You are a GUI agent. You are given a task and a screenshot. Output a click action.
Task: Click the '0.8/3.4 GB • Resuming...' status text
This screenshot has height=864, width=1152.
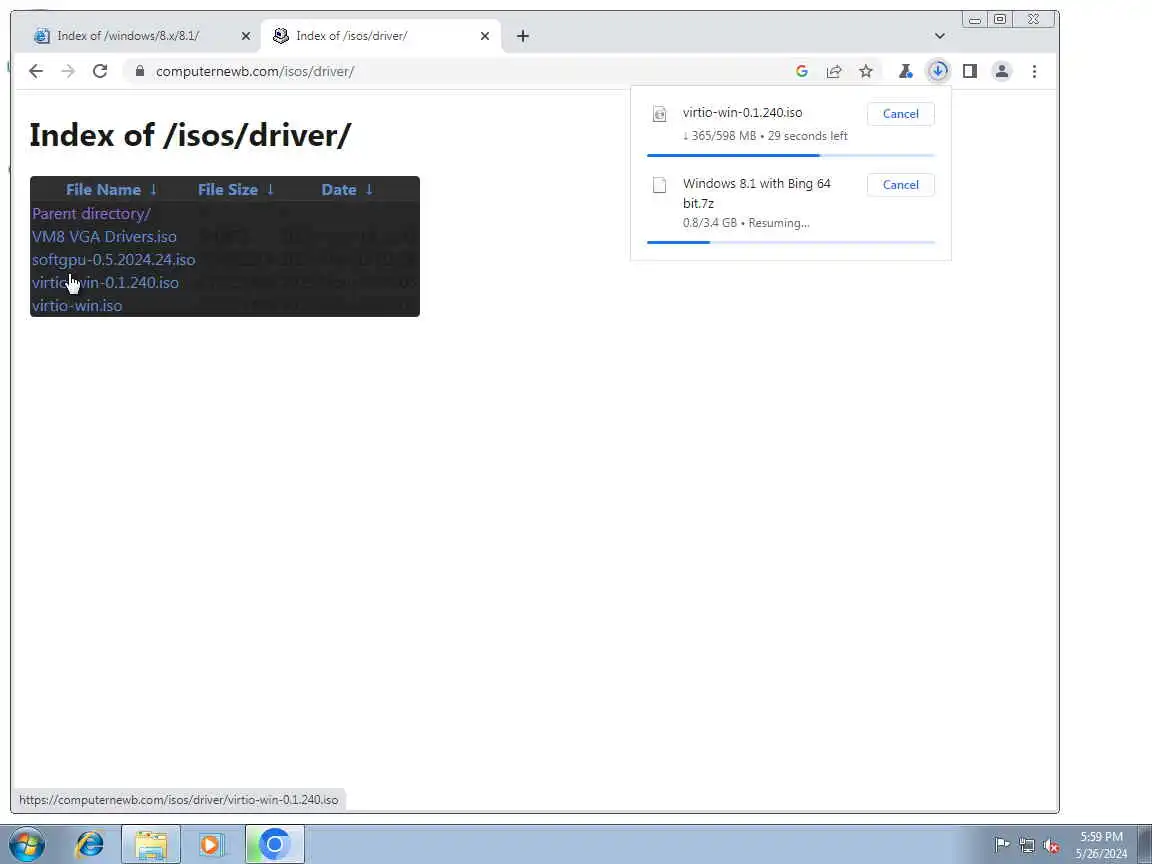(746, 223)
